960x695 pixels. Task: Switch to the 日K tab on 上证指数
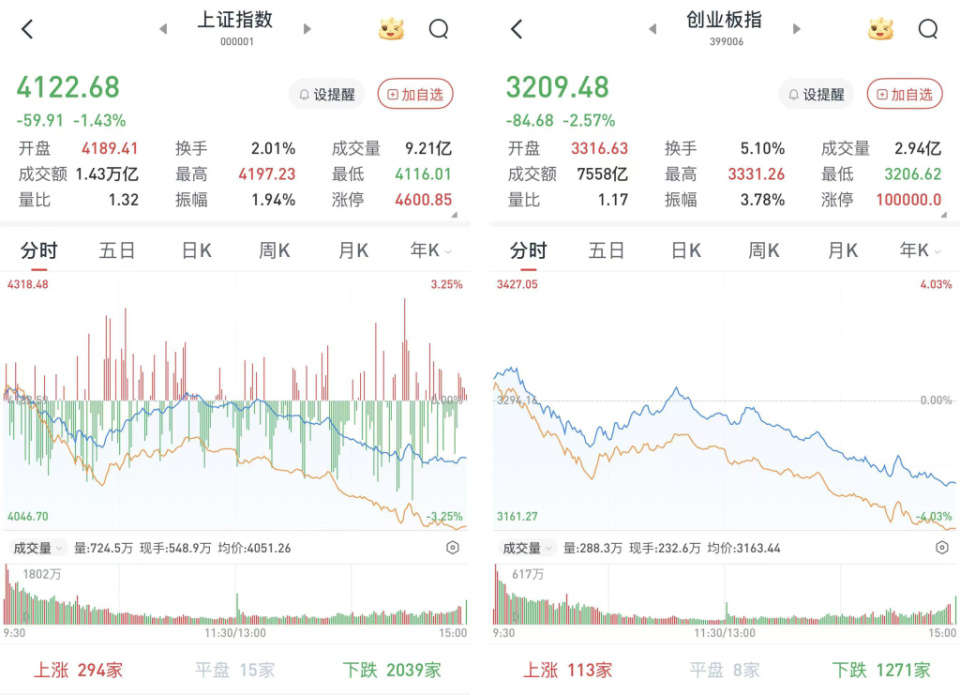click(x=195, y=250)
